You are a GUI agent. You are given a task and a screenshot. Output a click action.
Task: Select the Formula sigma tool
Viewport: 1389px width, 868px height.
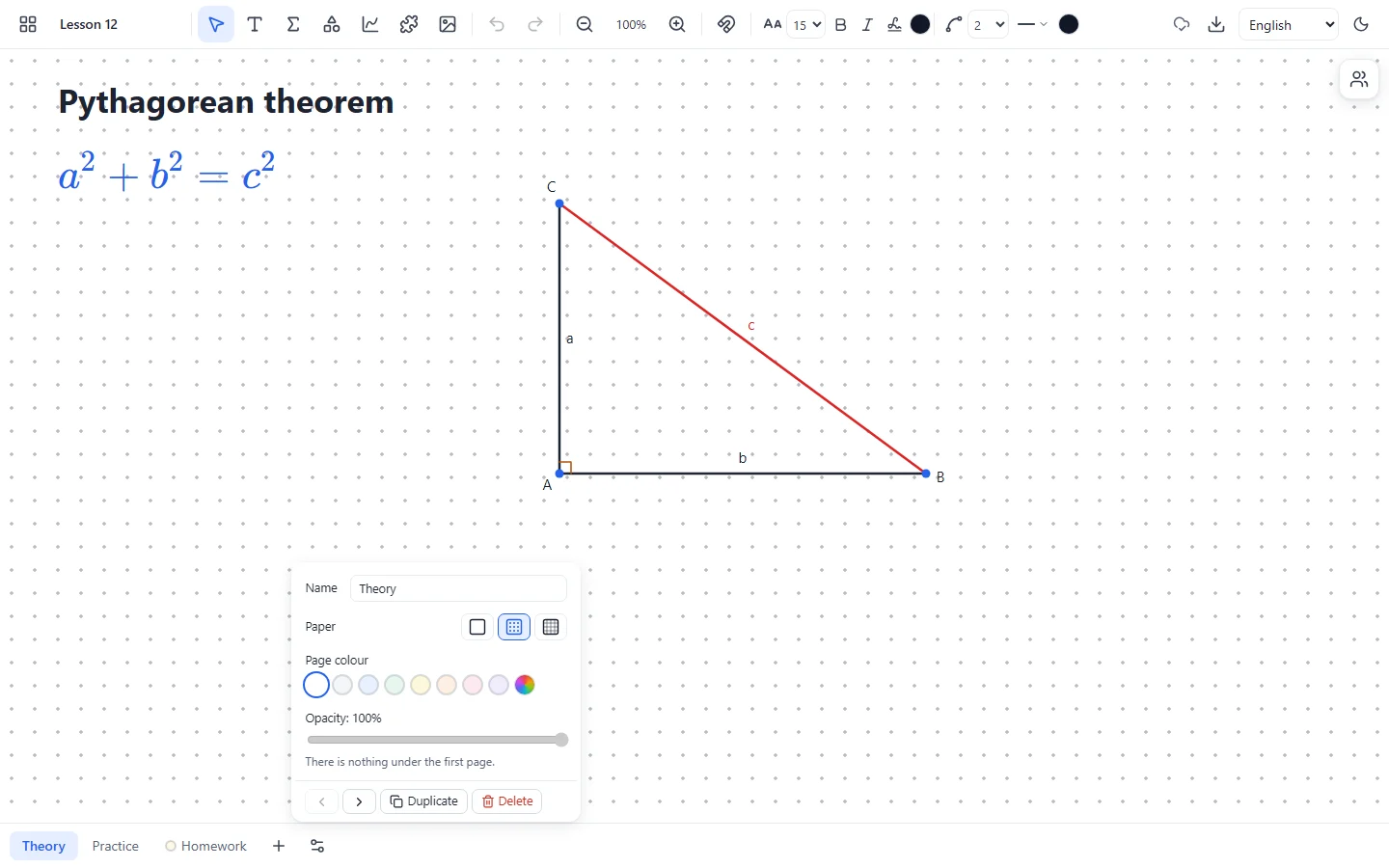[x=293, y=24]
